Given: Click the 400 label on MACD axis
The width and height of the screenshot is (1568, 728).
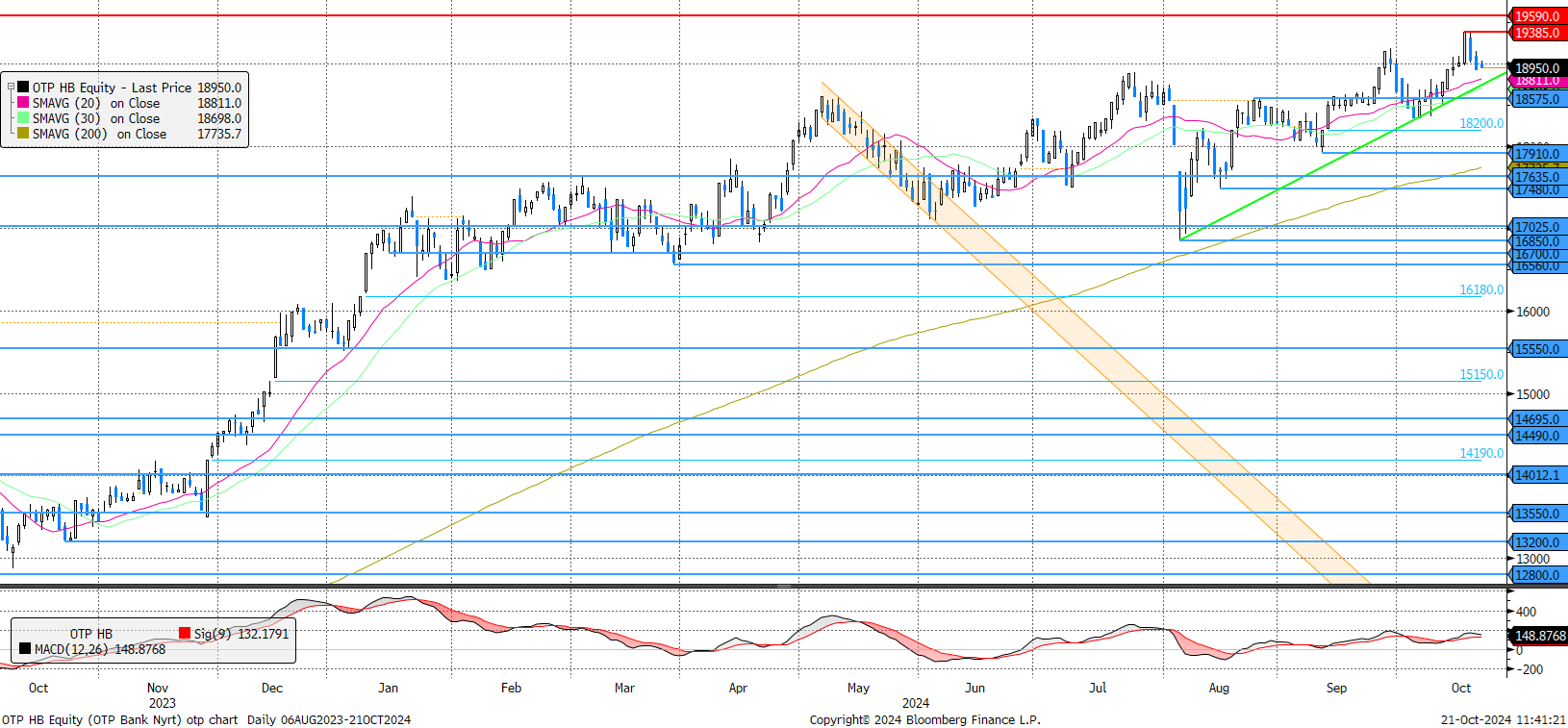Looking at the screenshot, I should click(x=1526, y=612).
